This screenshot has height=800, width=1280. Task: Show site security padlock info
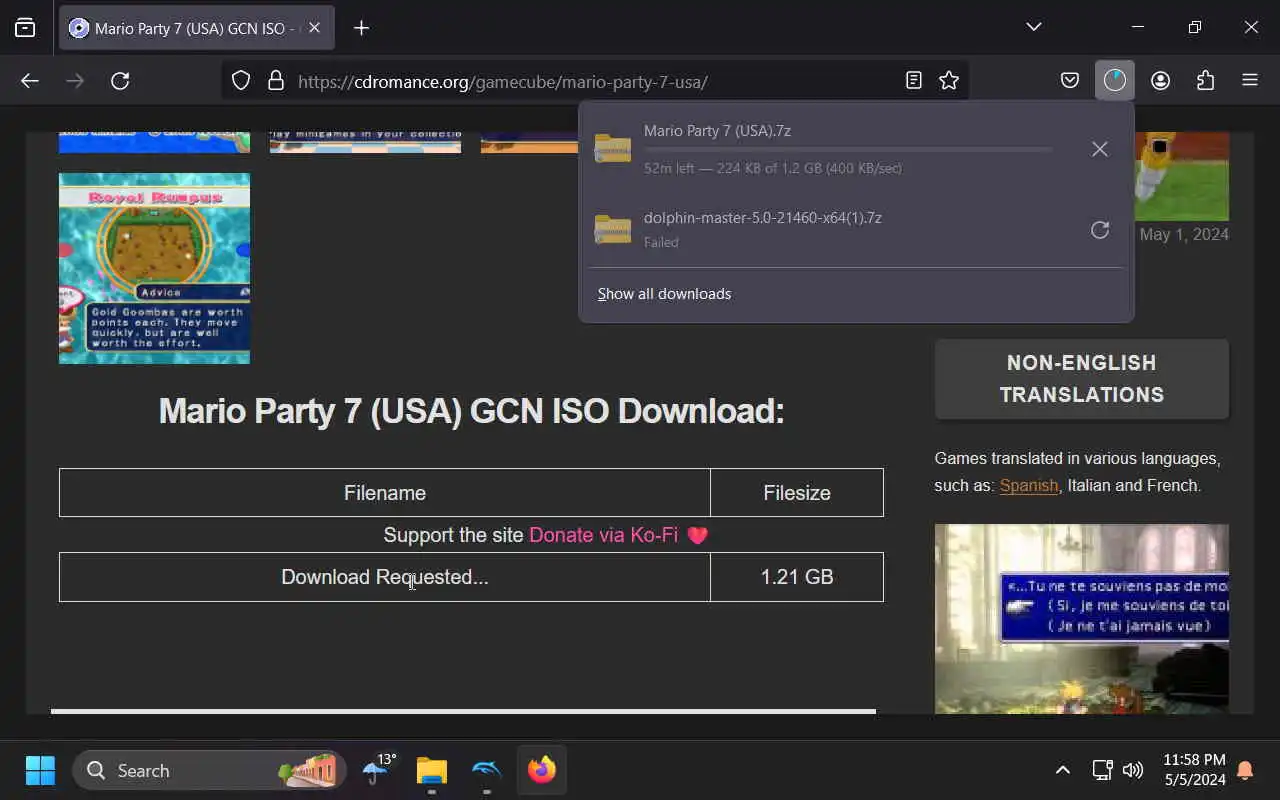click(x=276, y=81)
